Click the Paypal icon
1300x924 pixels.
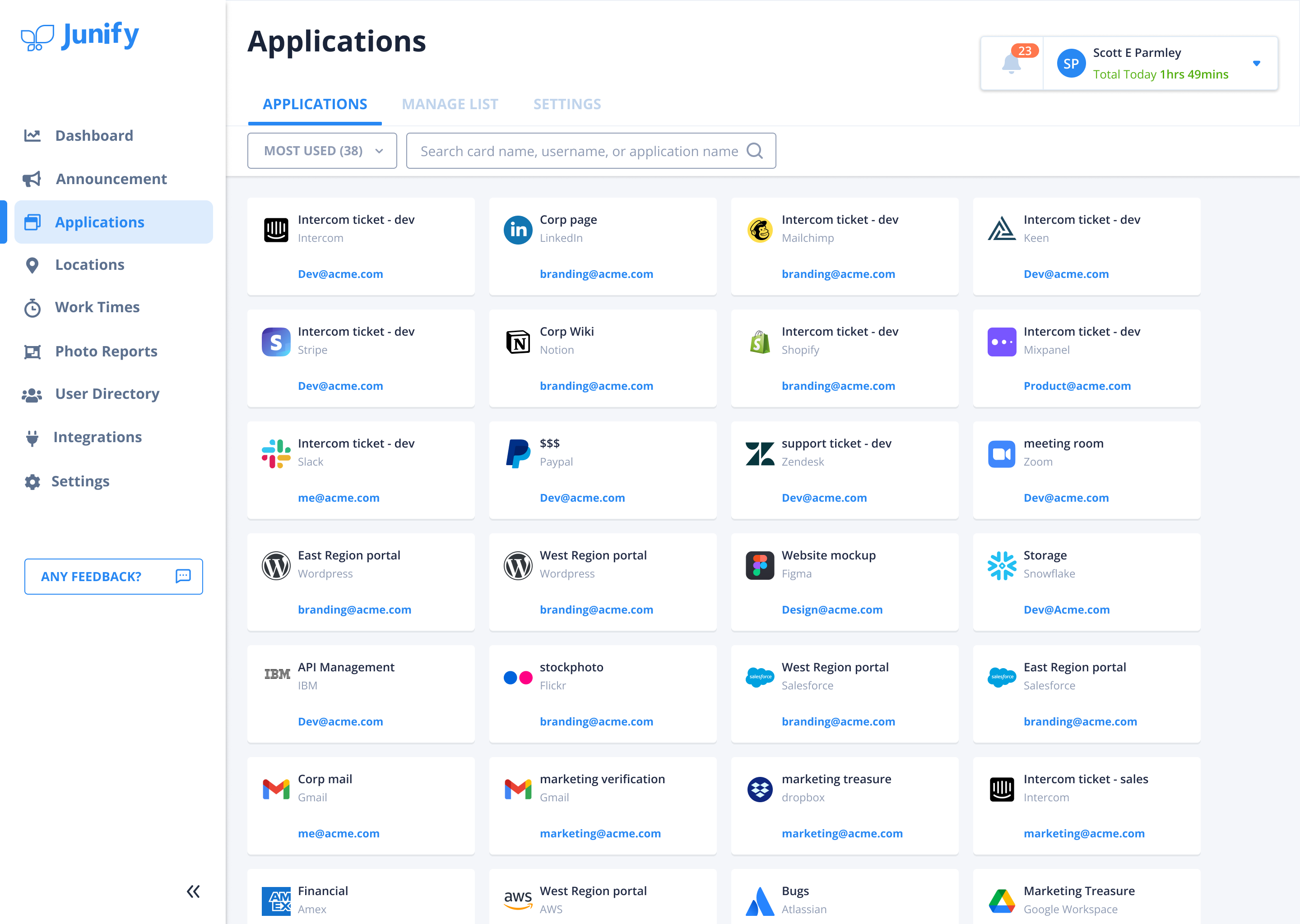click(518, 454)
